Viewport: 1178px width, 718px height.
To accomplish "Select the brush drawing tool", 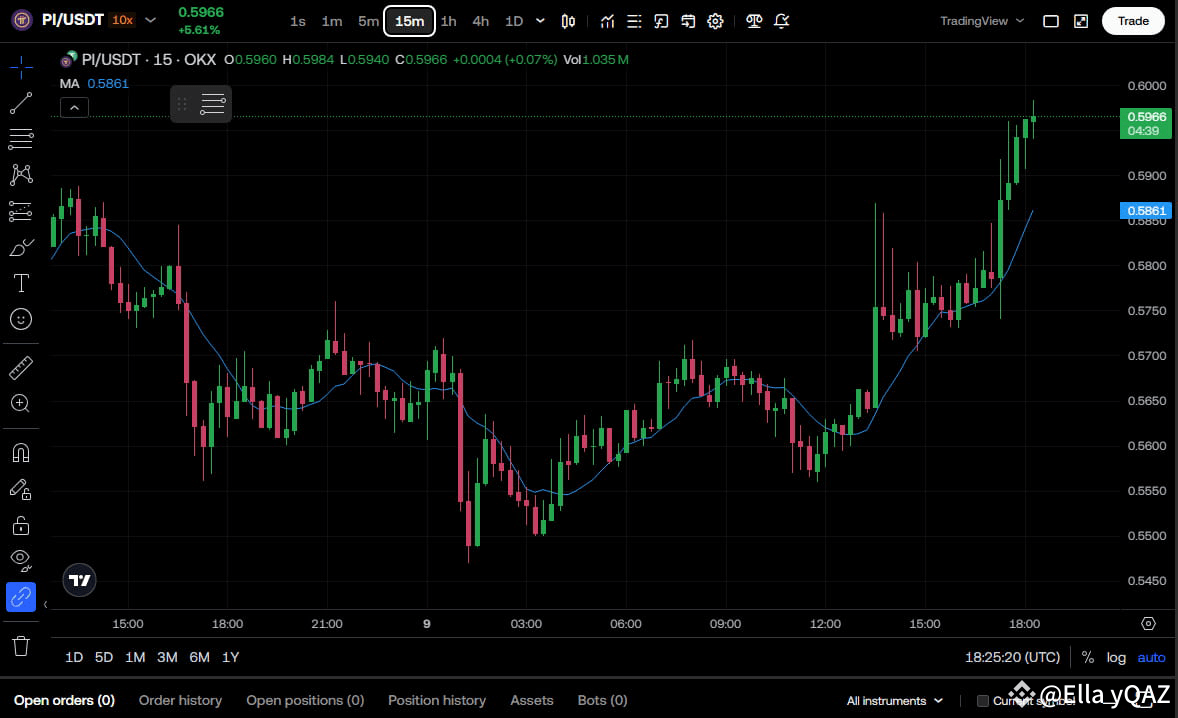I will click(21, 247).
